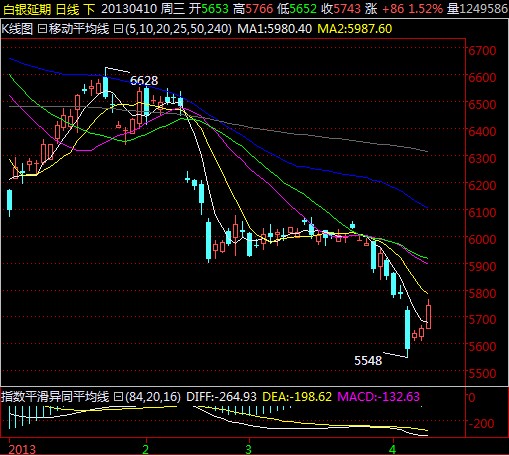Click month 3 marker on time axis
Image resolution: width=509 pixels, height=456 pixels.
pyautogui.click(x=248, y=449)
